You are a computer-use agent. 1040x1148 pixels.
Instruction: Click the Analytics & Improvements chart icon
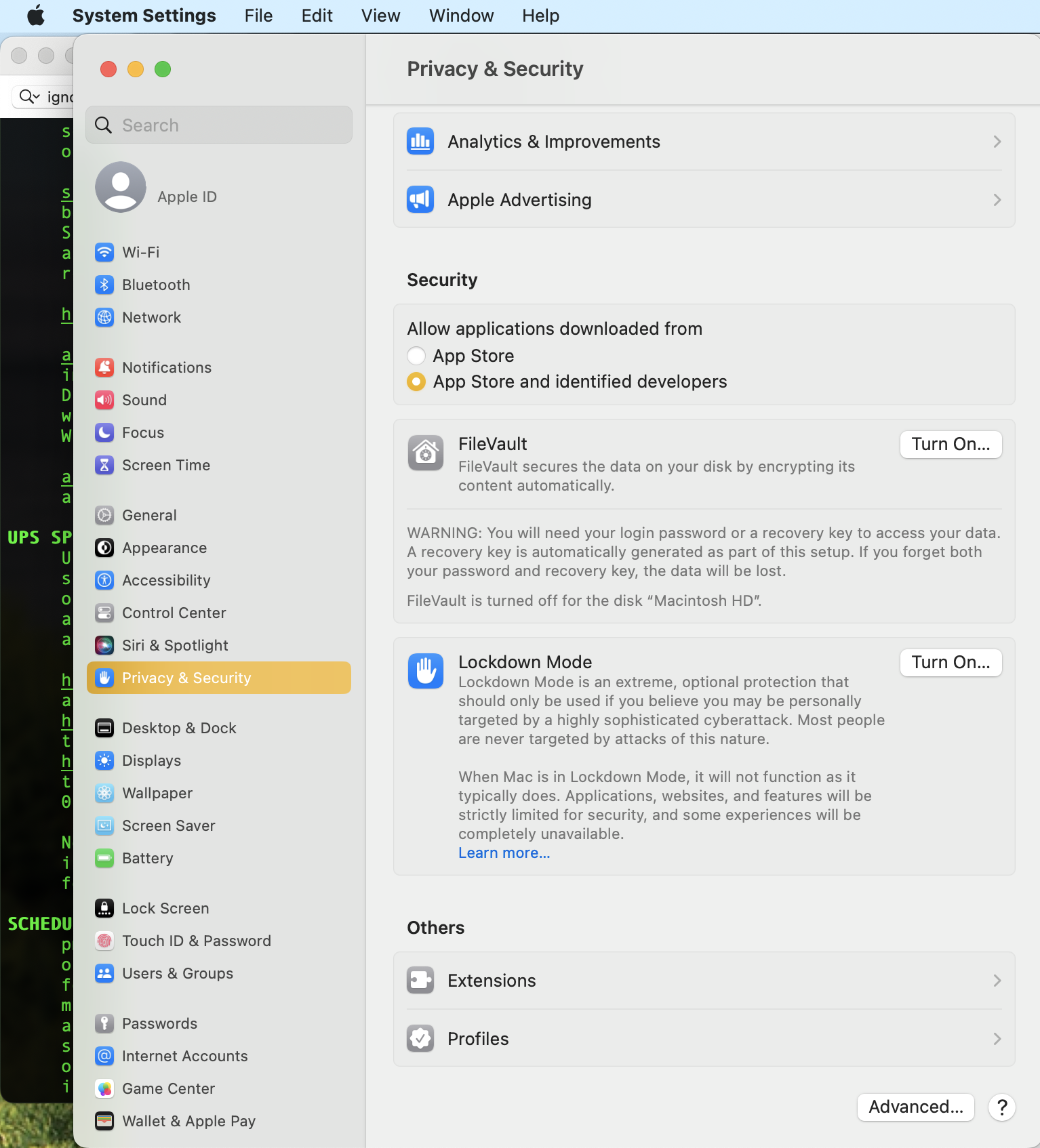pos(420,142)
